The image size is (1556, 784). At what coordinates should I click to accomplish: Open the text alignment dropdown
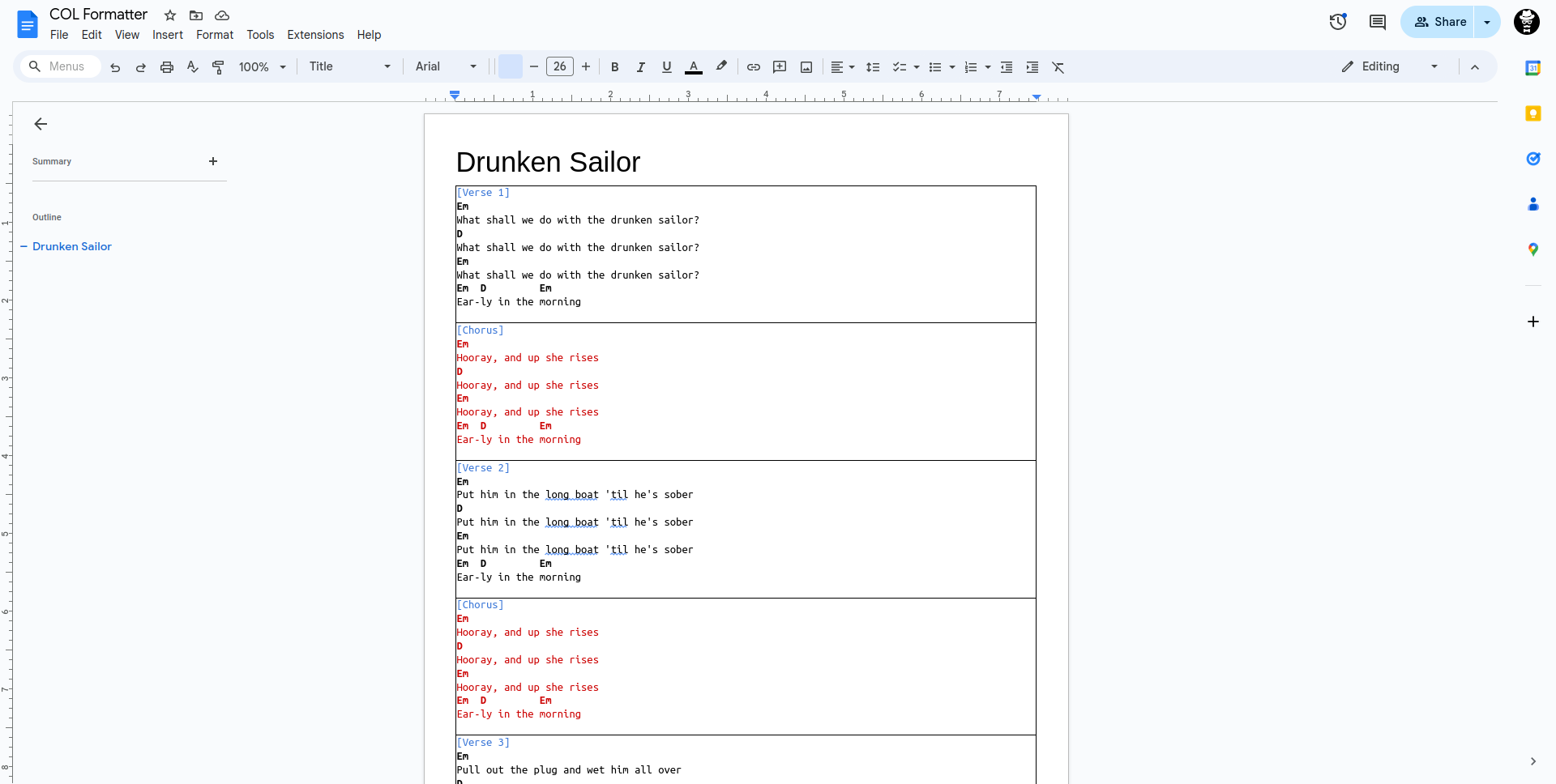pyautogui.click(x=843, y=67)
